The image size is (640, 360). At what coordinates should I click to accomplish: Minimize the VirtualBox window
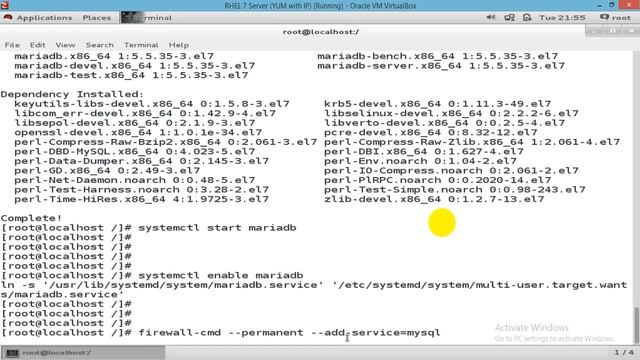599,5
